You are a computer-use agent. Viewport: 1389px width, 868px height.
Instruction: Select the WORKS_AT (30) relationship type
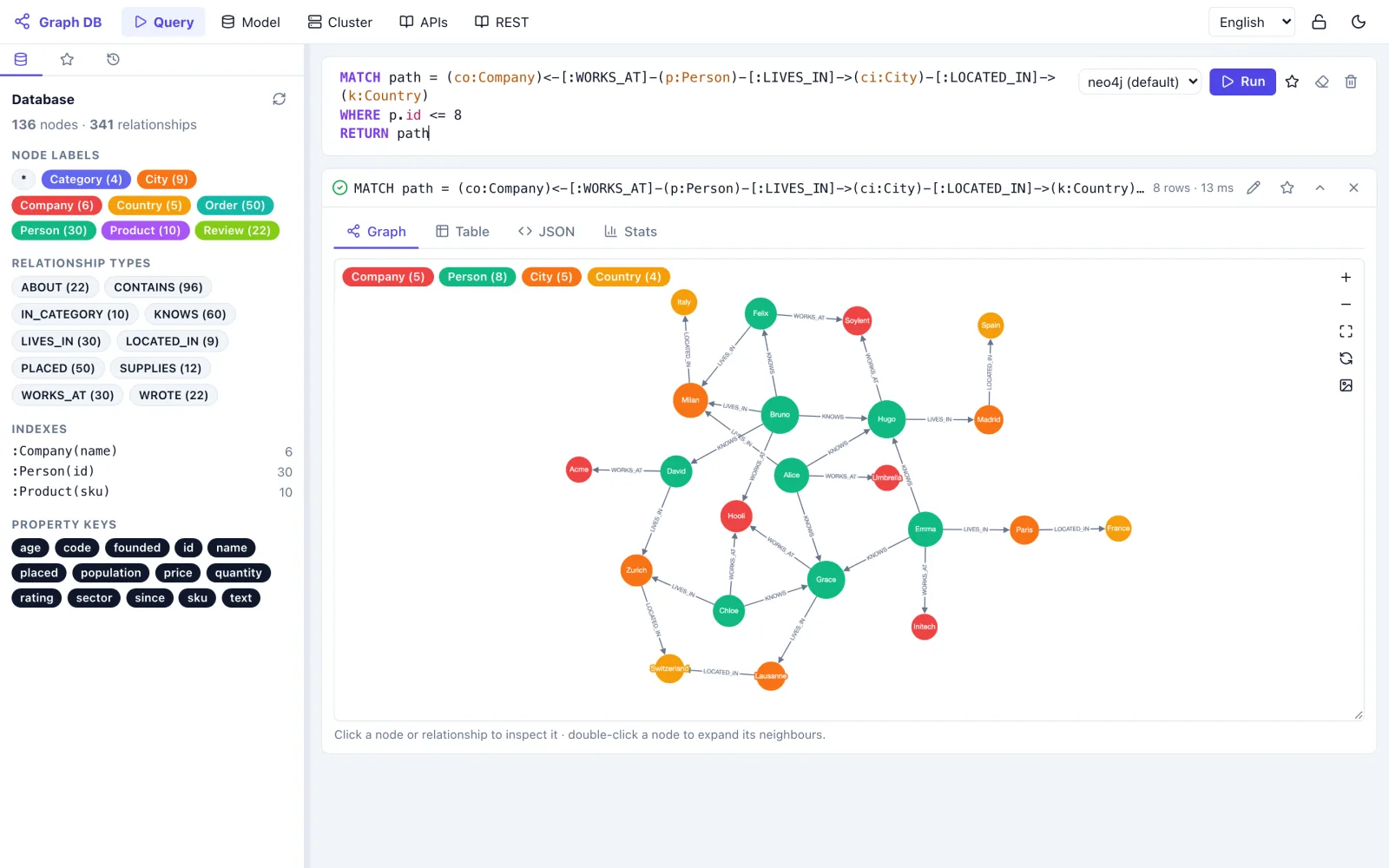pyautogui.click(x=68, y=395)
